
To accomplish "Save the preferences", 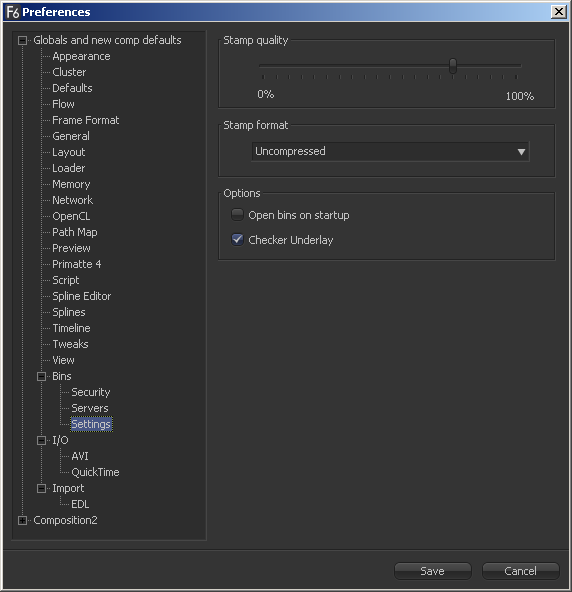I will point(433,571).
